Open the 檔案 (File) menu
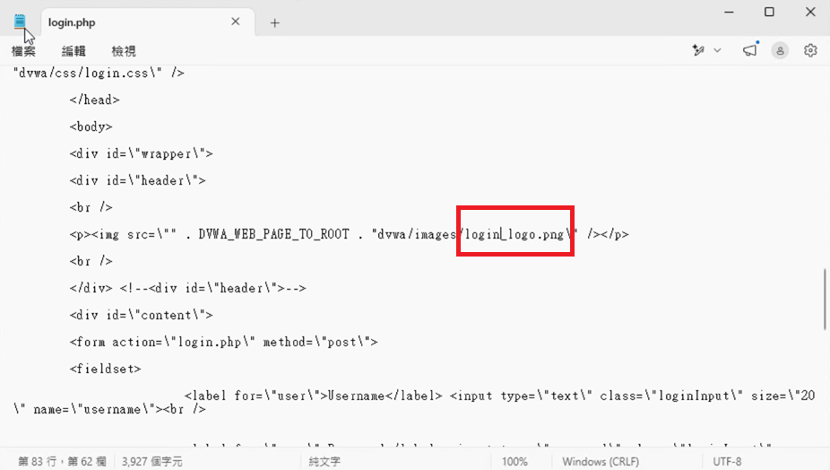The width and height of the screenshot is (830, 470). [x=23, y=51]
